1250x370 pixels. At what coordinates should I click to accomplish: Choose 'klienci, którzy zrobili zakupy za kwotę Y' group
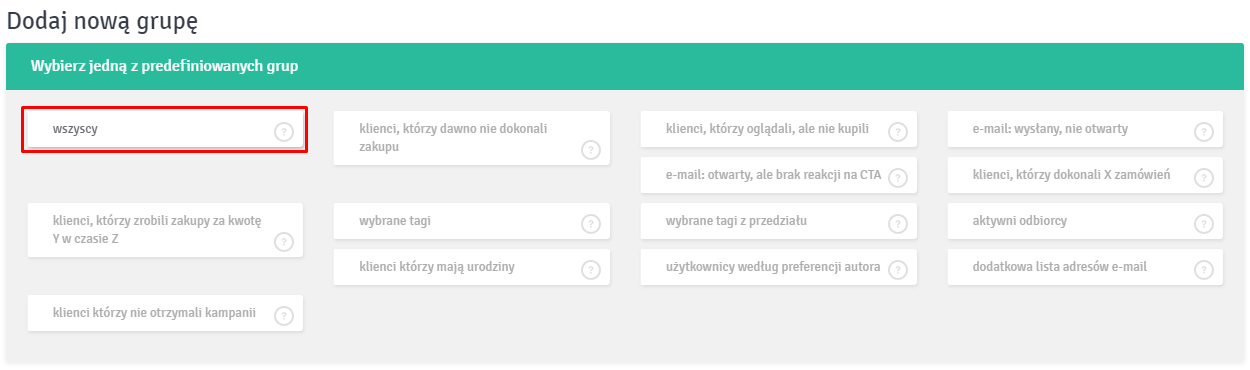(x=165, y=230)
